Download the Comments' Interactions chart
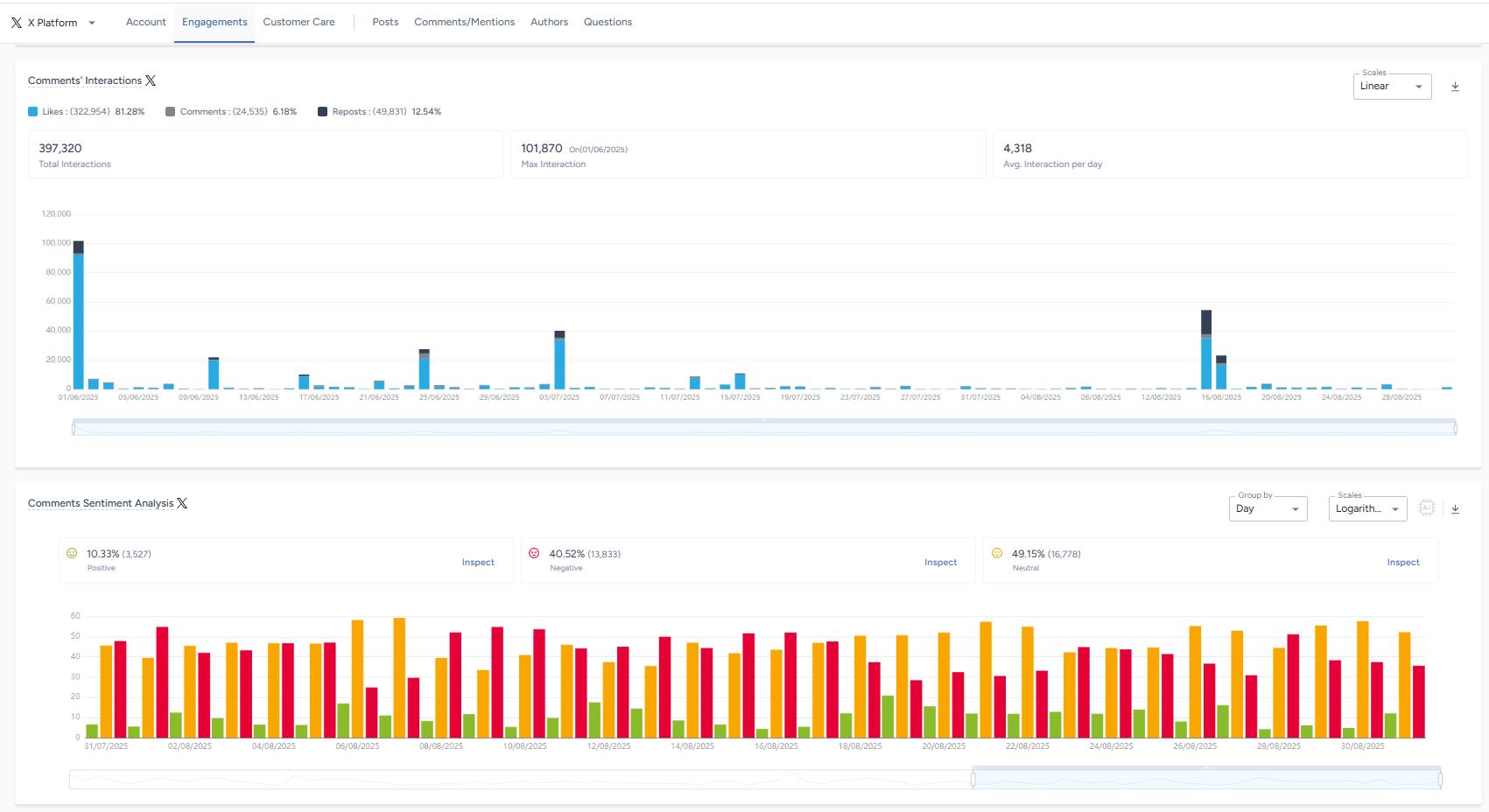This screenshot has height=812, width=1489. point(1455,87)
